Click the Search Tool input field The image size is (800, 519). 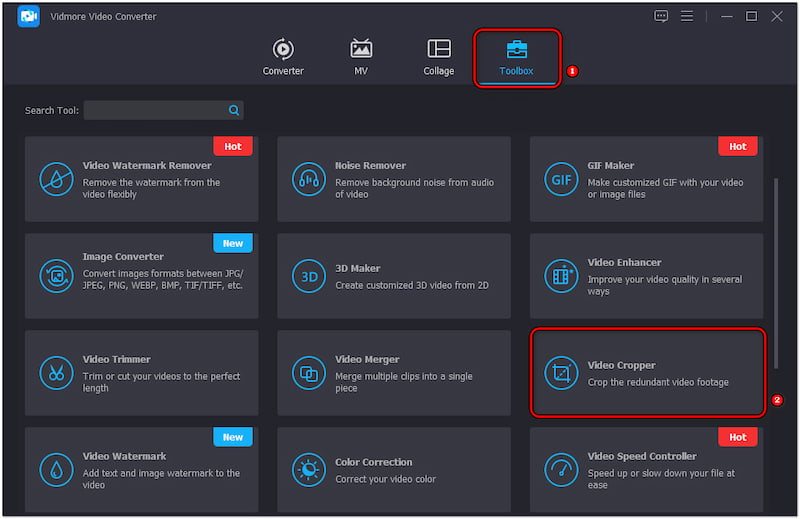(155, 110)
